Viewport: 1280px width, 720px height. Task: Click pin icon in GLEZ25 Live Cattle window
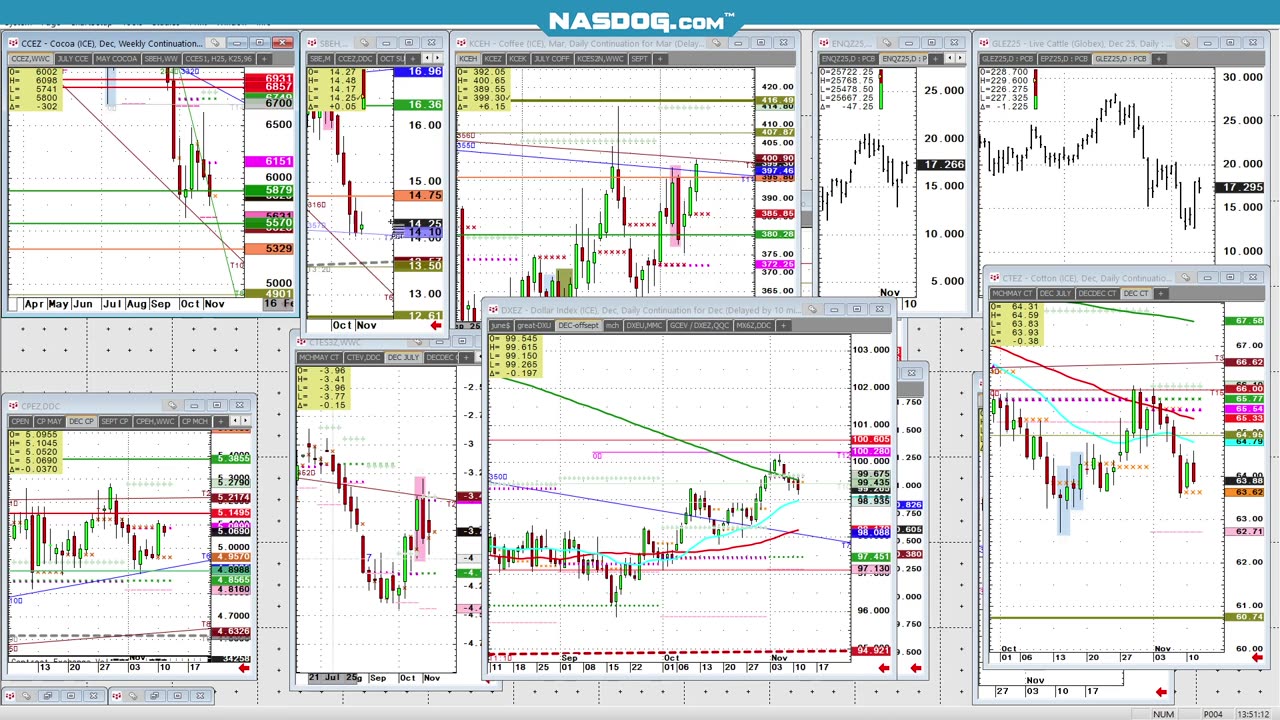[x=1186, y=43]
